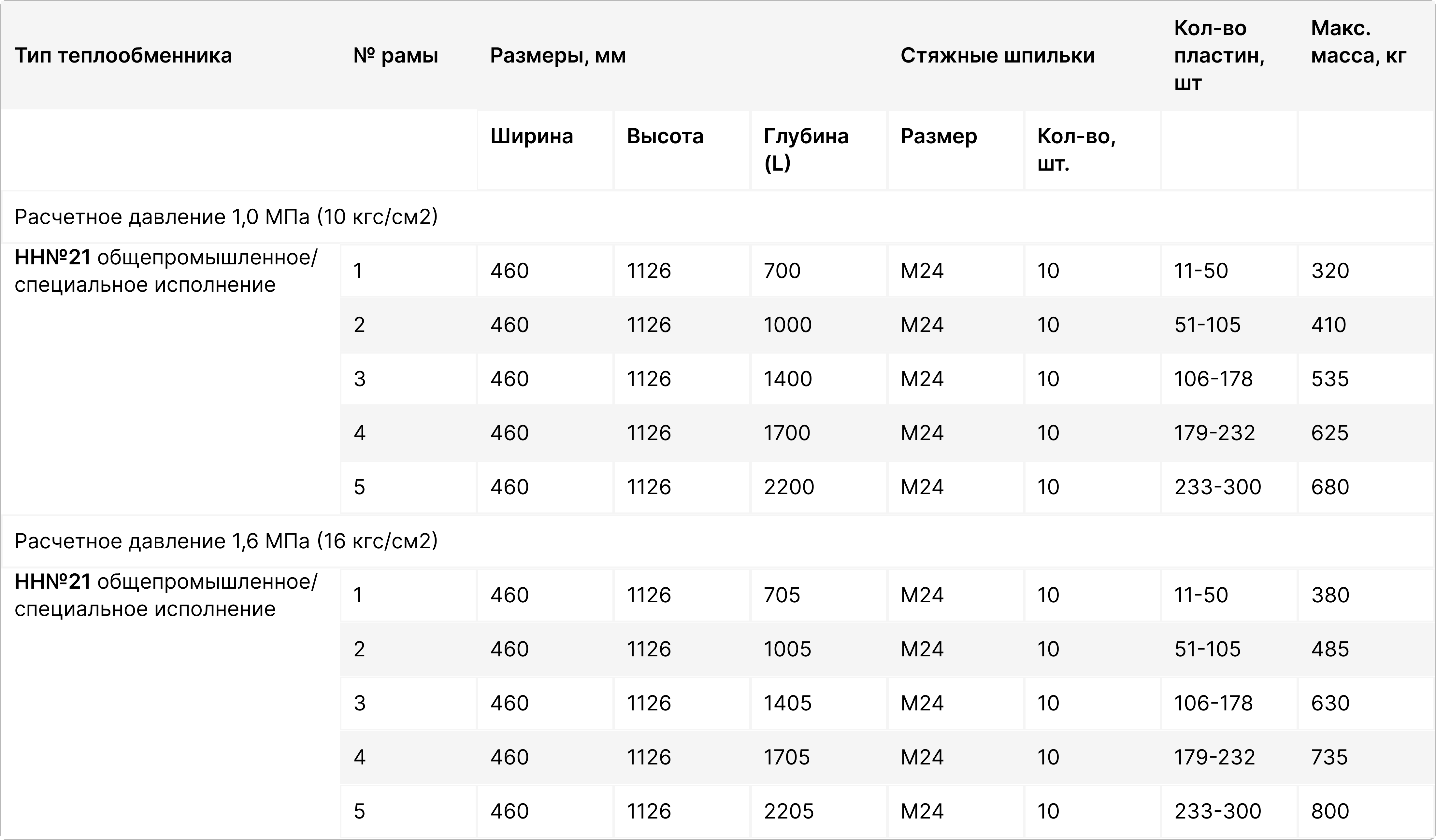Select the depth cell showing 700
This screenshot has height=840, width=1436.
pos(782,271)
